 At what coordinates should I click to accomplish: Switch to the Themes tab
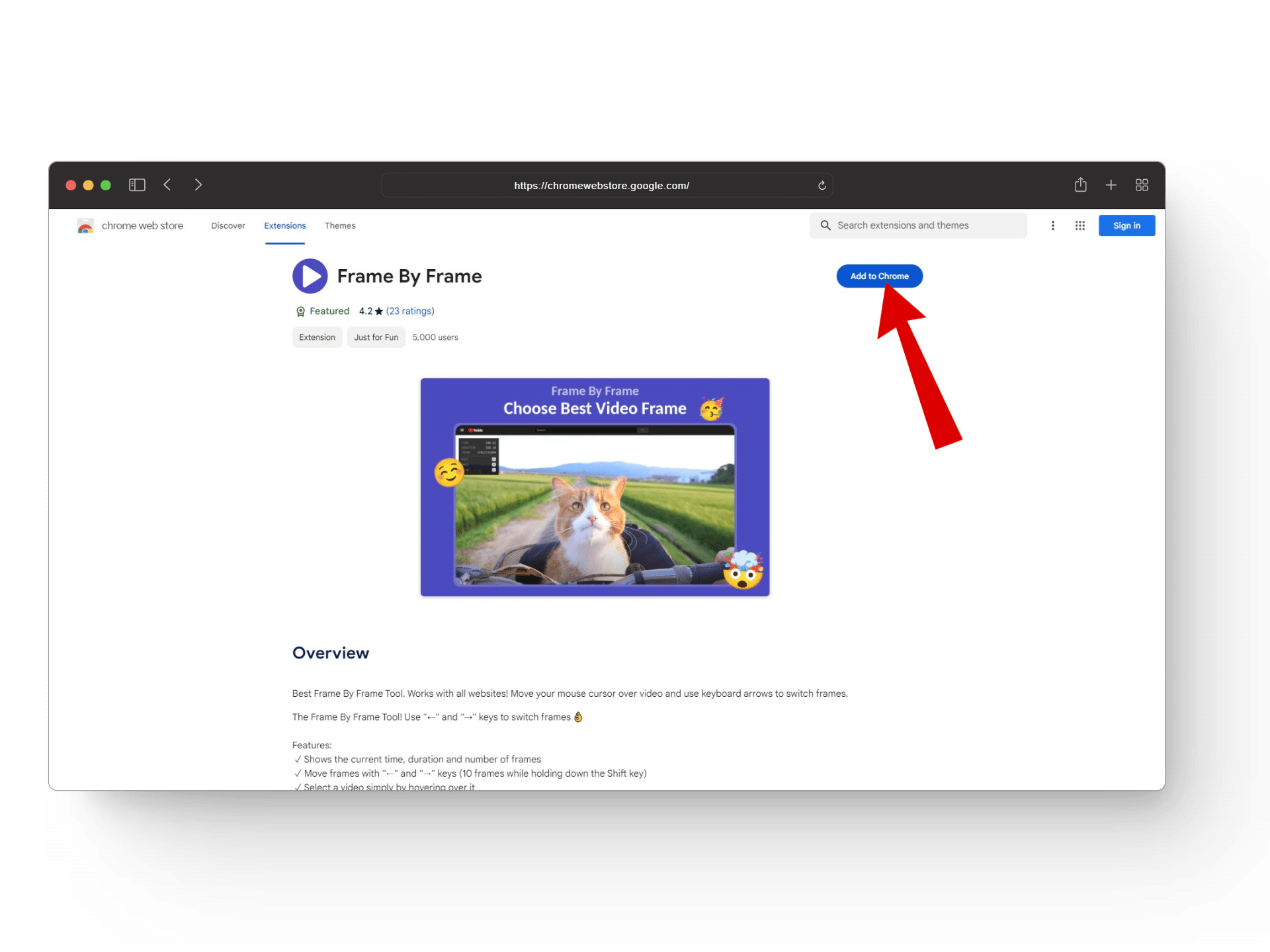(x=340, y=226)
